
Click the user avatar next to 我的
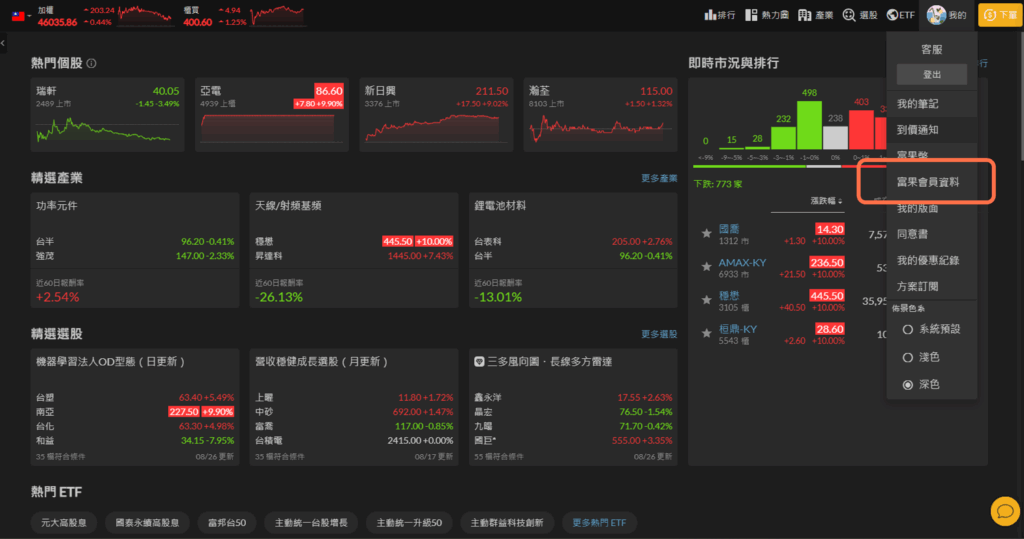(x=936, y=14)
